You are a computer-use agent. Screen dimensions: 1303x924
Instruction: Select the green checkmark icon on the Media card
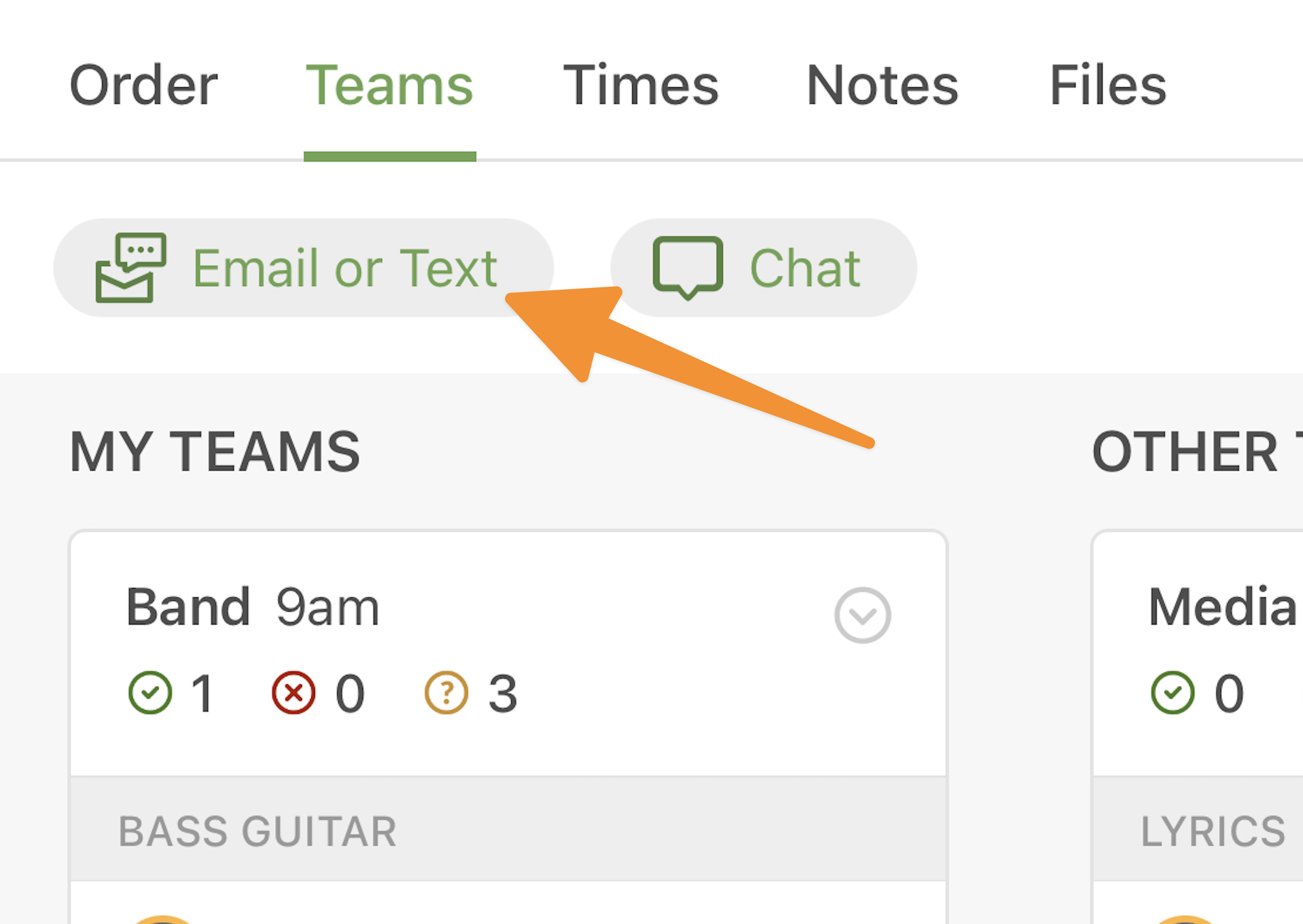tap(1173, 692)
